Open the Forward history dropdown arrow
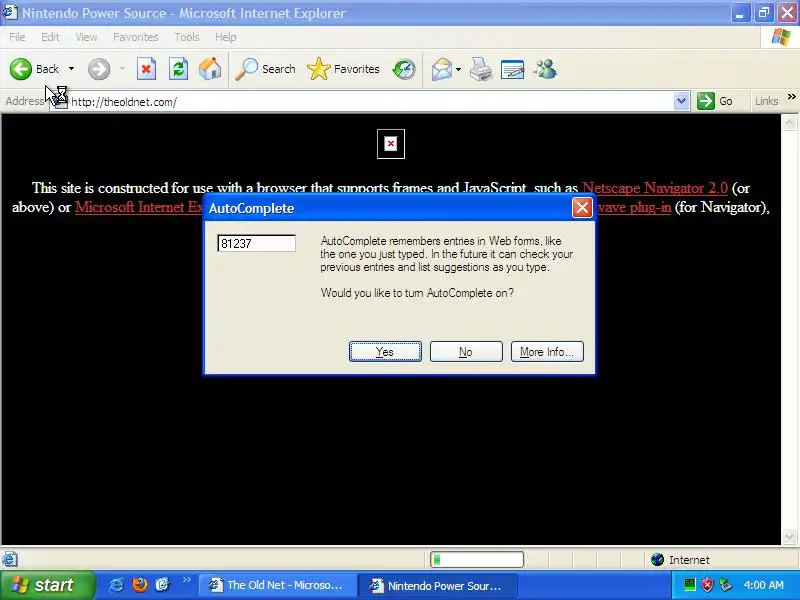Image resolution: width=800 pixels, height=600 pixels. click(122, 69)
